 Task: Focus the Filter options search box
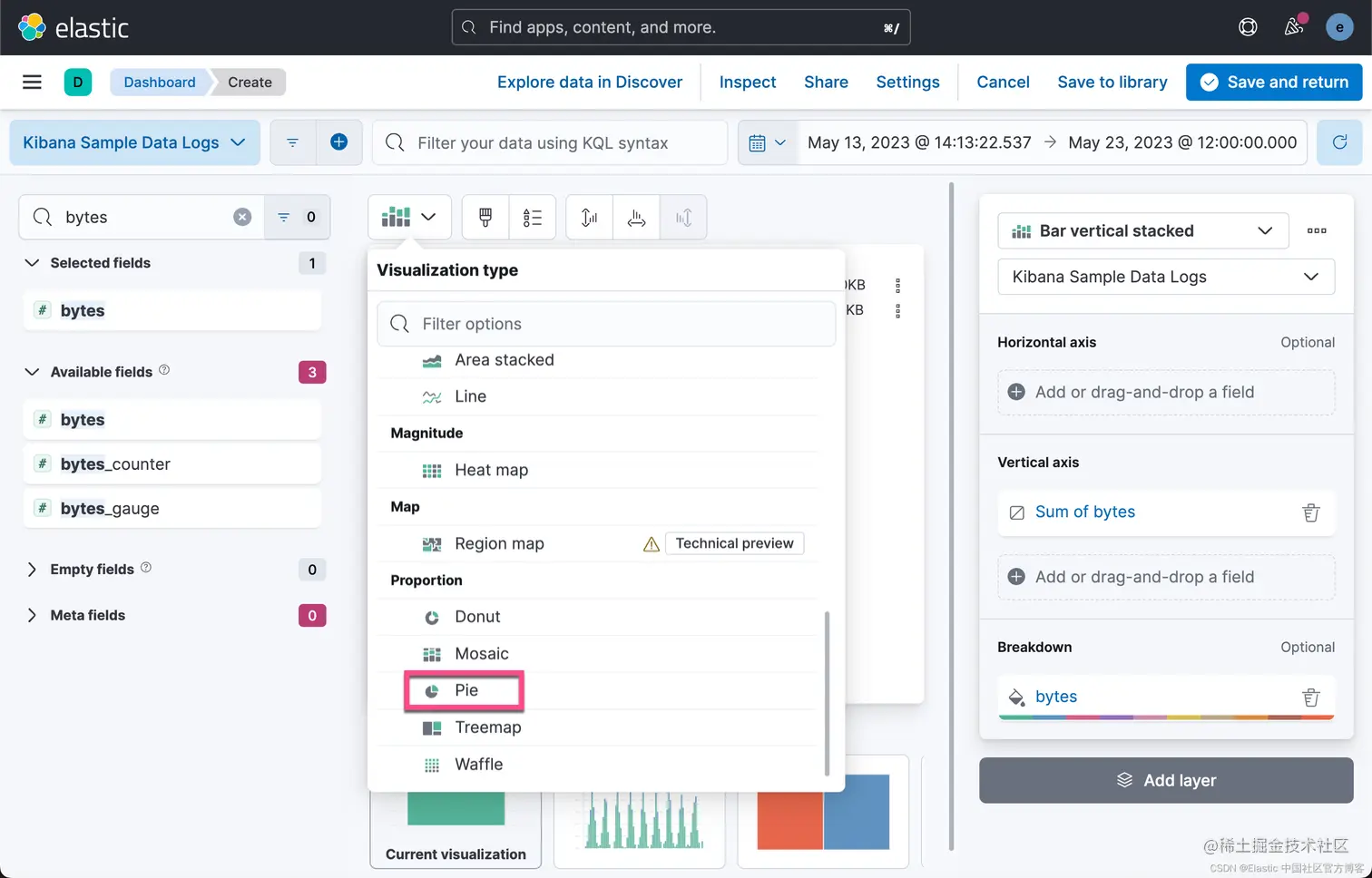pos(606,324)
